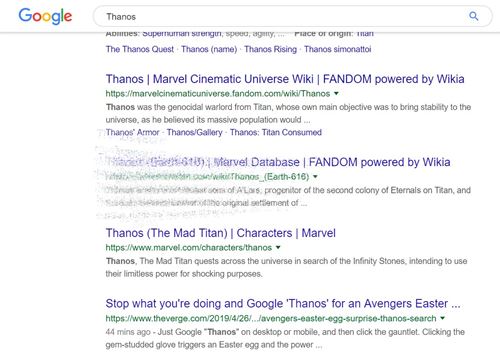Viewport: 500px width, 362px height.
Task: Expand the arrow next to Thanos_(Earth-616) URL
Action: point(315,176)
